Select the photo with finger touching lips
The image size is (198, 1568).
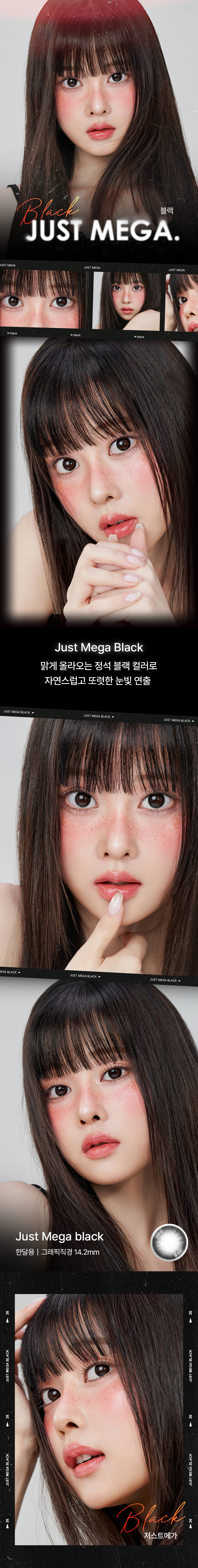[99, 846]
